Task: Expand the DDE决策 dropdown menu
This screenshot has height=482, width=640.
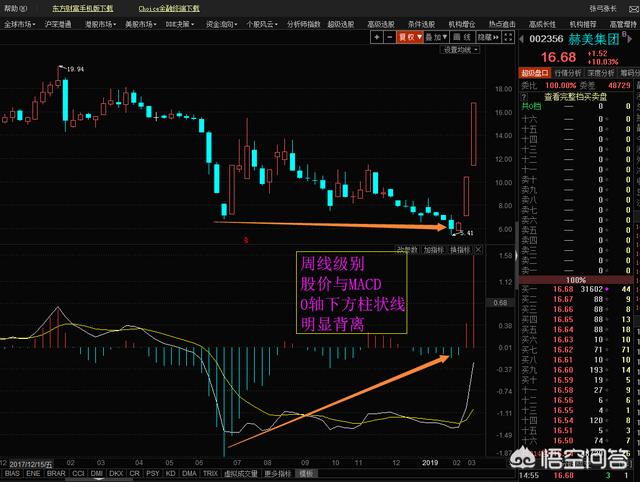Action: click(180, 24)
